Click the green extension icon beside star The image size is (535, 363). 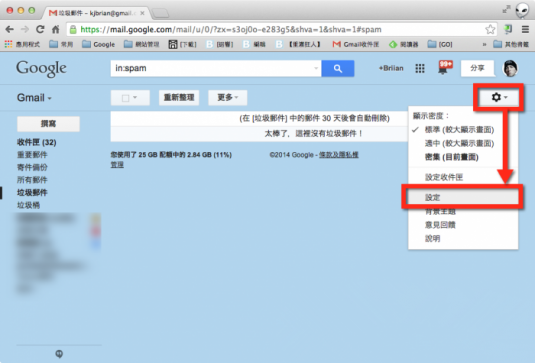click(508, 29)
